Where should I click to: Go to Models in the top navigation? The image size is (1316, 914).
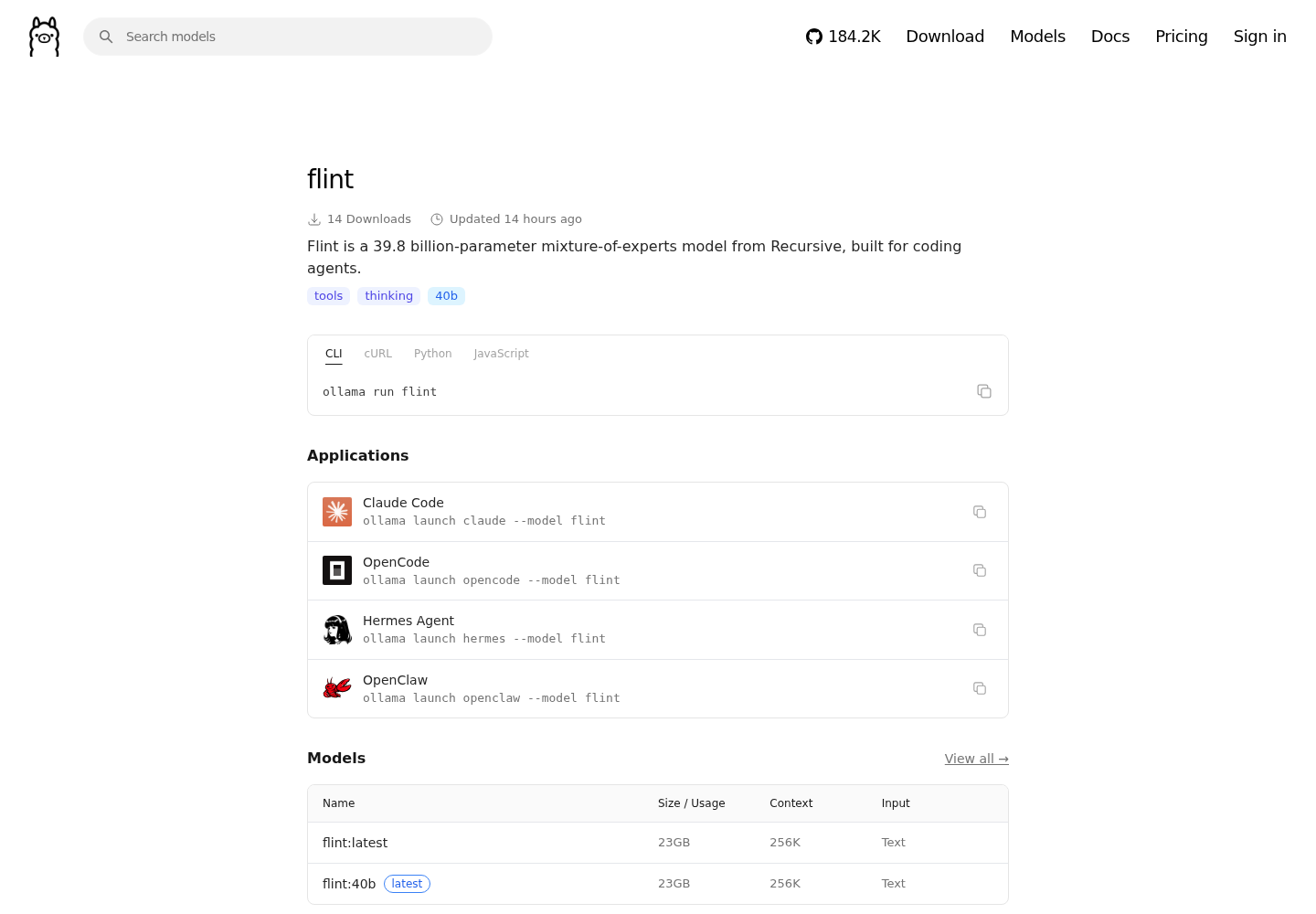click(1037, 37)
